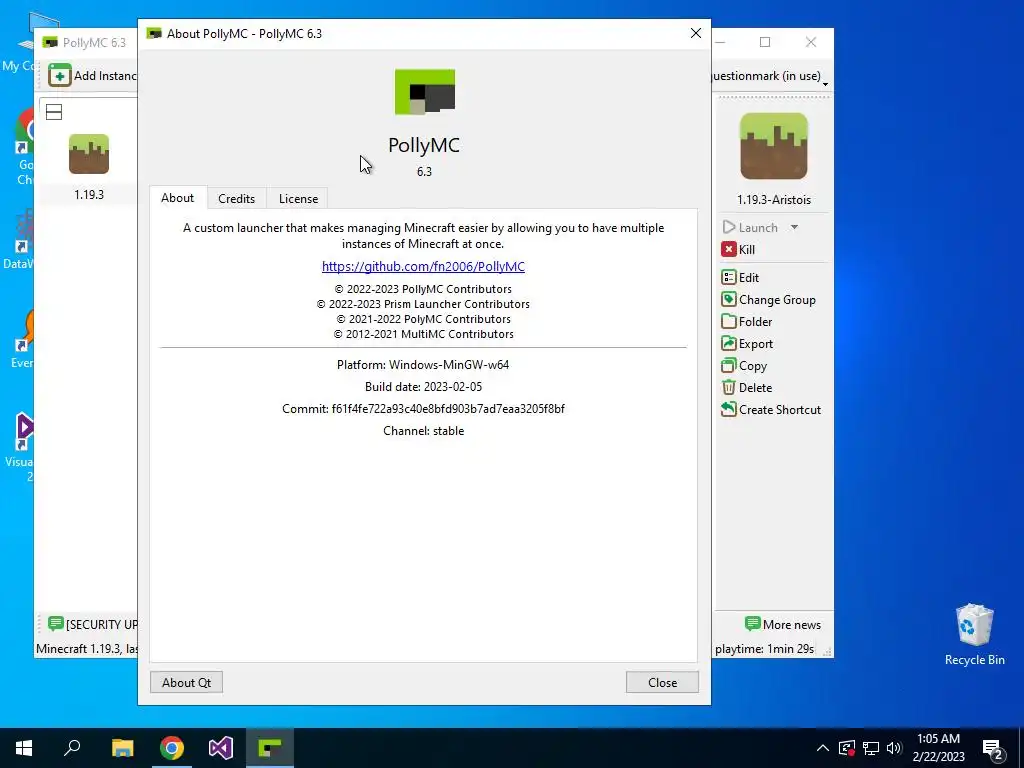Click Change Group in the sidebar

pyautogui.click(x=769, y=300)
